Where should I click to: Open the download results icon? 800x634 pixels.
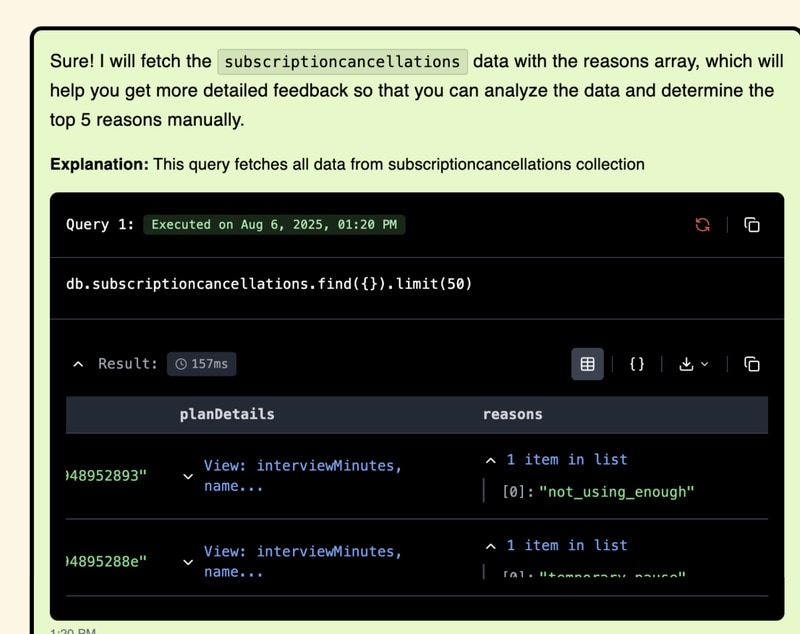pyautogui.click(x=689, y=364)
